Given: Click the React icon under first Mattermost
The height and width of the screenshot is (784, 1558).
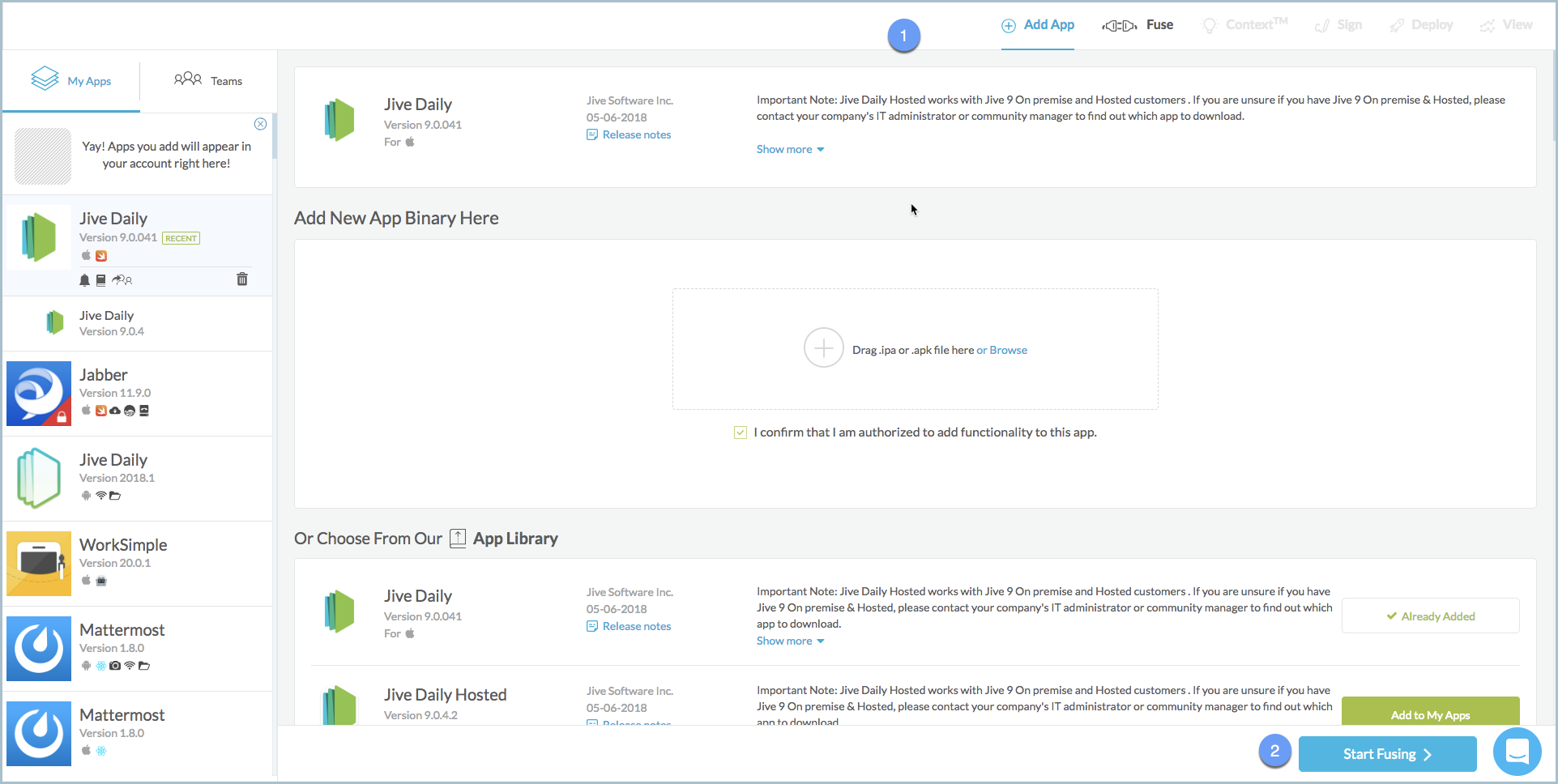Looking at the screenshot, I should [101, 666].
